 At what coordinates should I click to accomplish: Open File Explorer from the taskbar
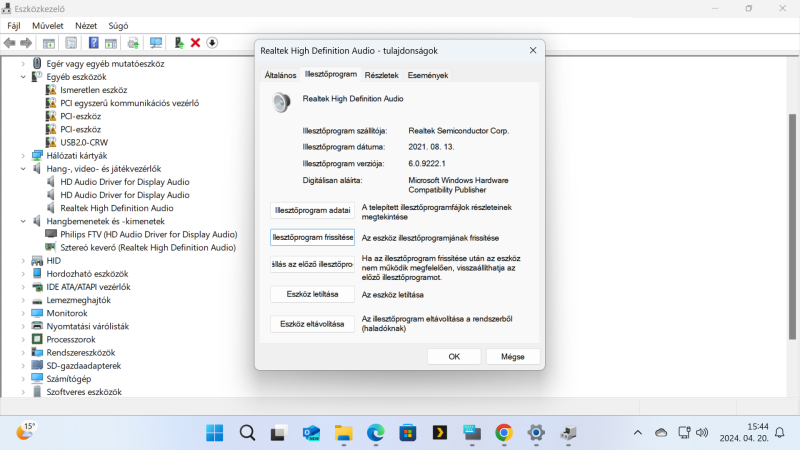[343, 433]
